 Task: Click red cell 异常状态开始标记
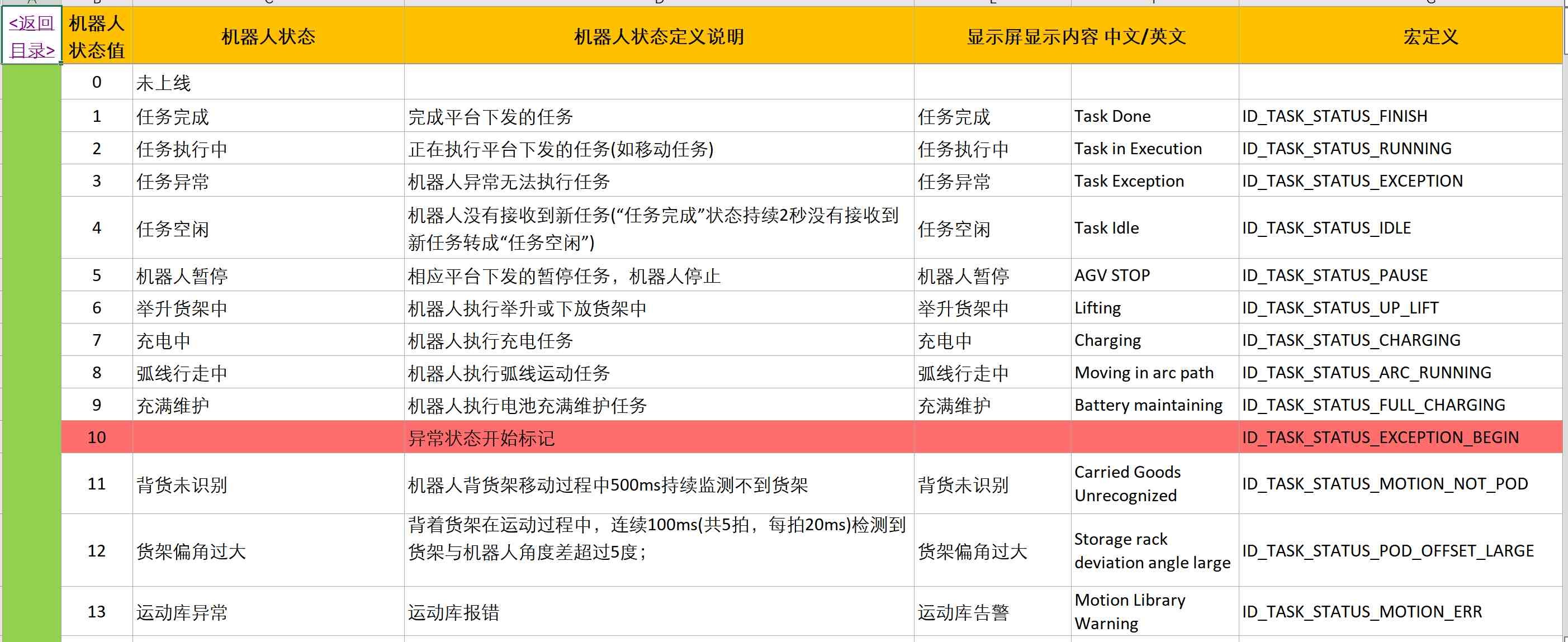coord(481,437)
